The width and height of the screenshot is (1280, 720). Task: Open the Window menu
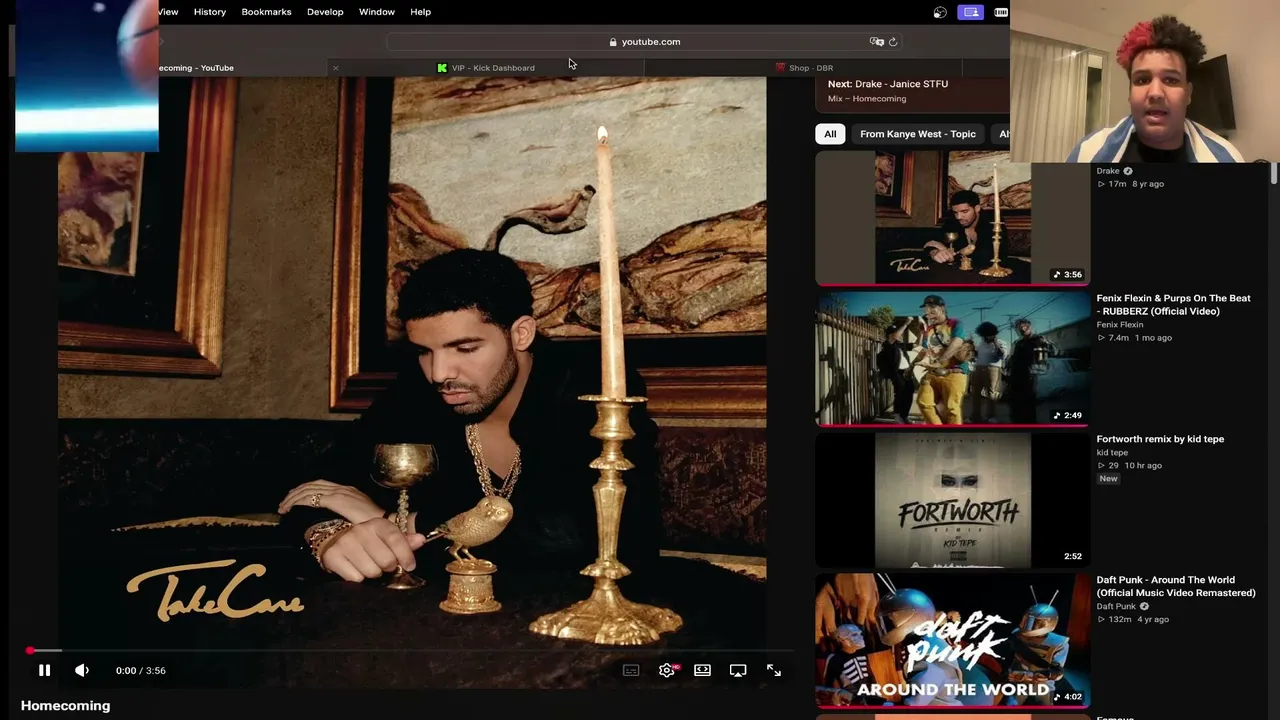tap(377, 12)
